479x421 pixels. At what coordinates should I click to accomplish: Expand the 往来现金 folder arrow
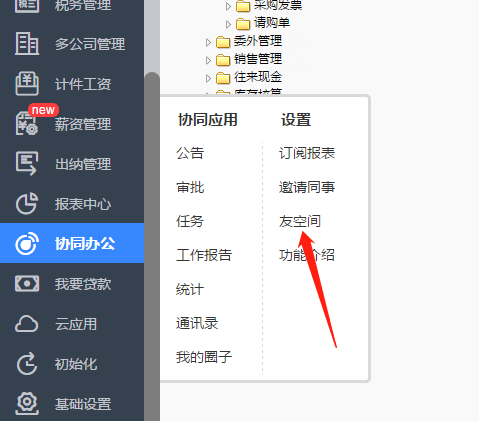(x=208, y=78)
